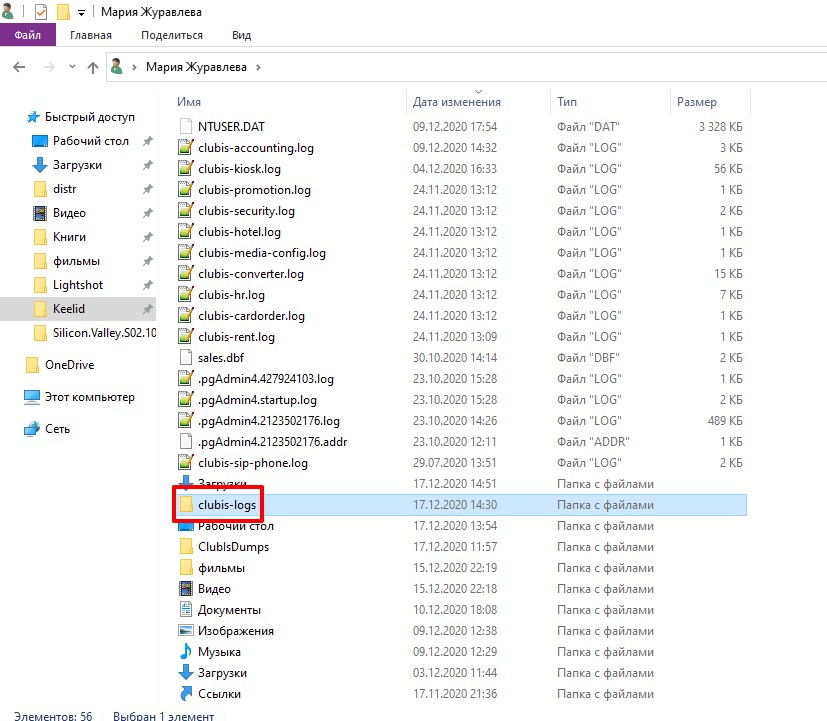827x721 pixels.
Task: Select .pgAdmin4.startup.log file icon
Action: pyautogui.click(x=186, y=400)
